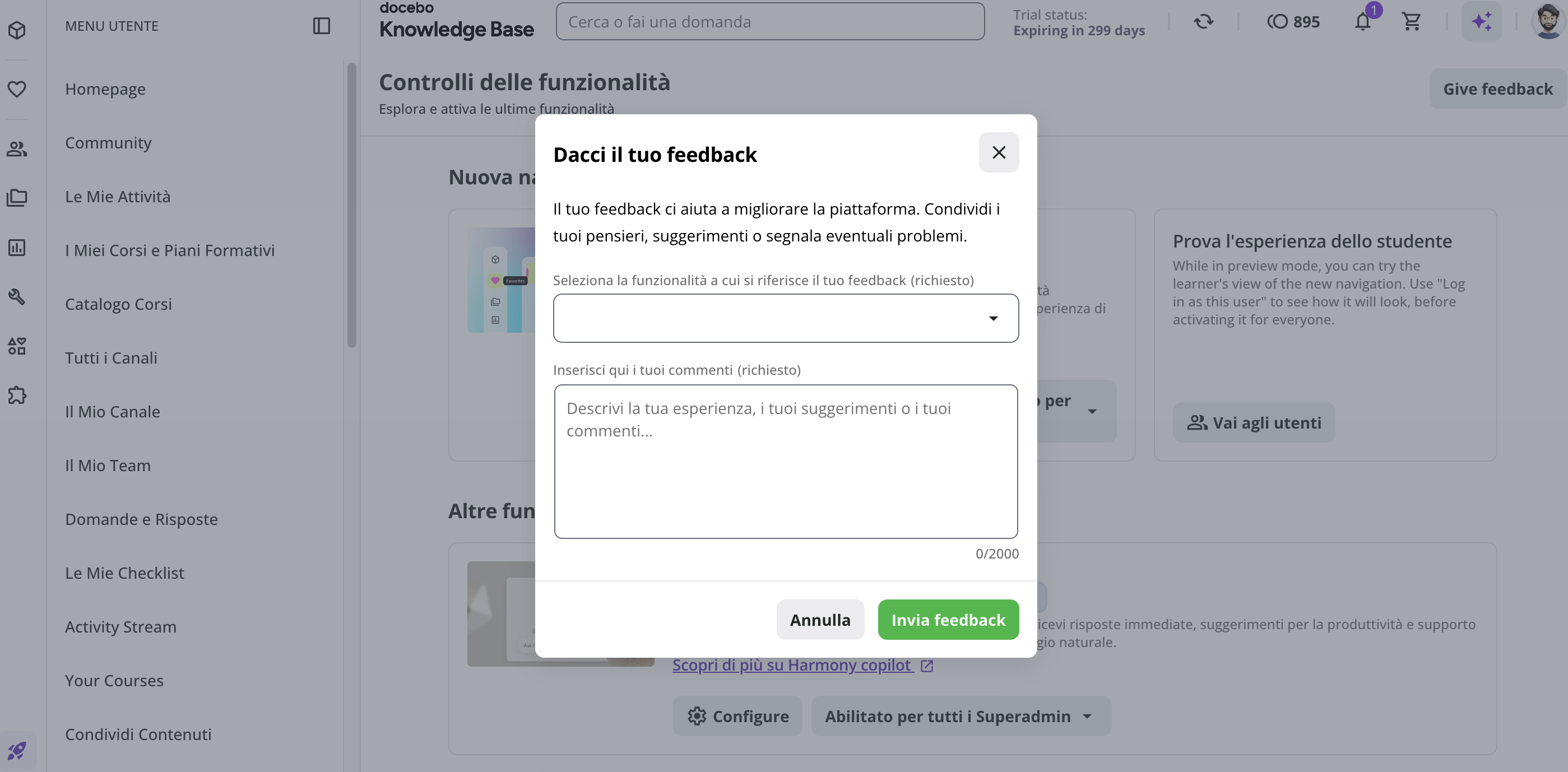Click the Nuova navigazione preview thumbnail
This screenshot has width=1568, height=772.
pyautogui.click(x=501, y=280)
